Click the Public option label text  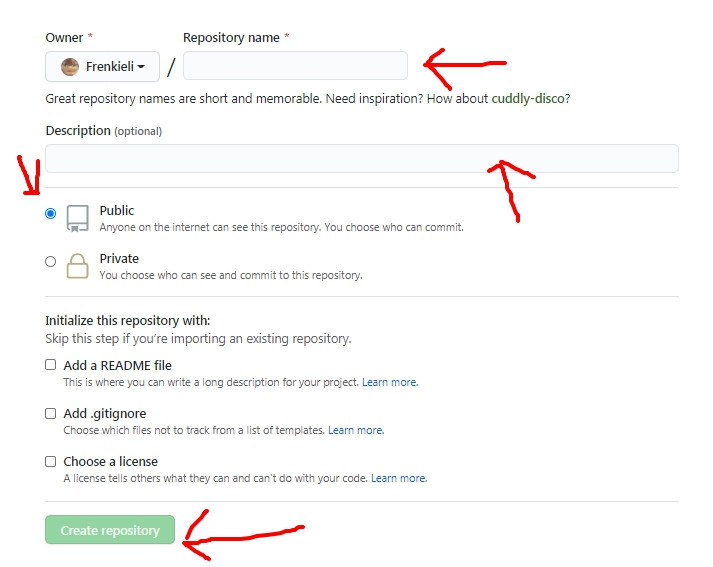point(117,211)
